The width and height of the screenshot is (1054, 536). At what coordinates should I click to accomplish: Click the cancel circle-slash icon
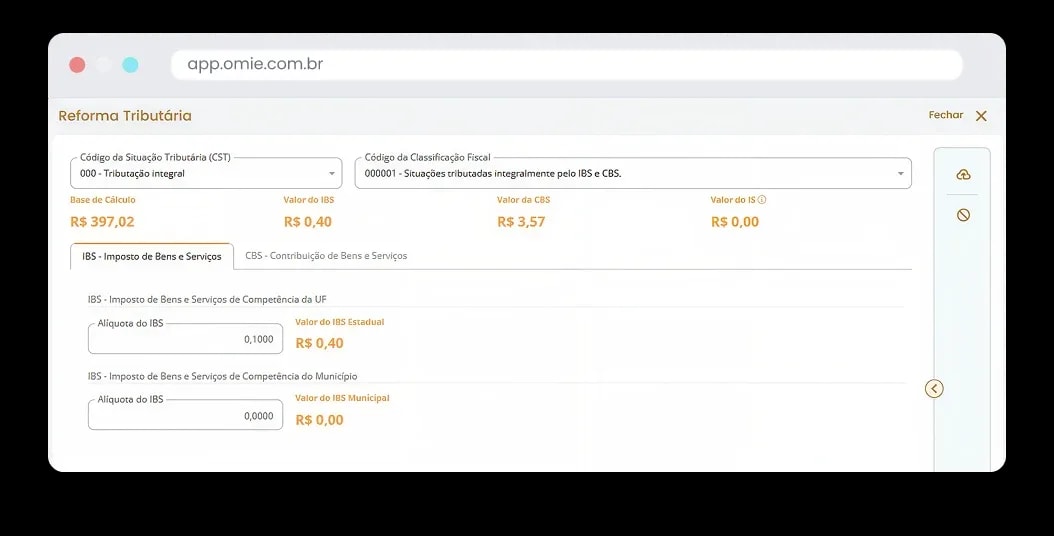pyautogui.click(x=963, y=215)
